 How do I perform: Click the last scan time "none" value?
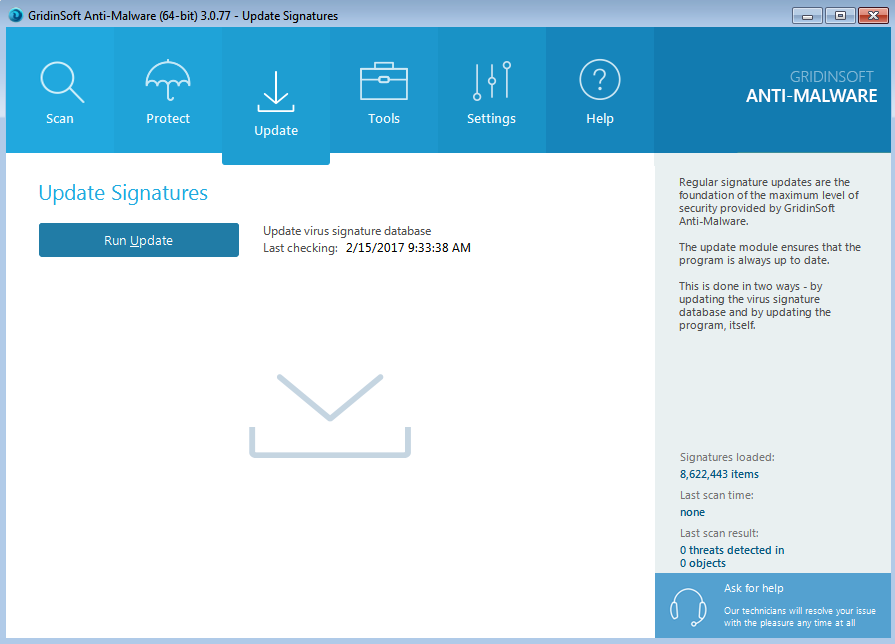pos(692,512)
